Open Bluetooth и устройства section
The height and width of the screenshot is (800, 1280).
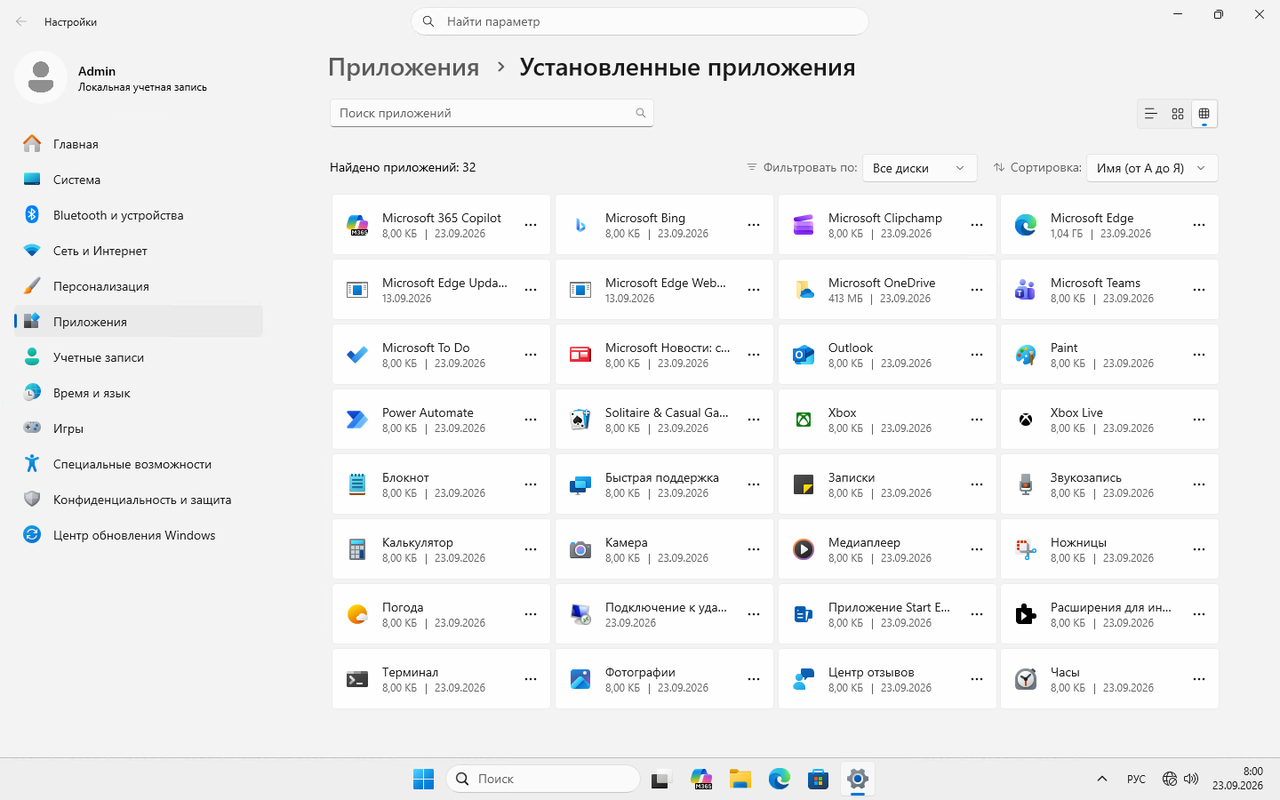pyautogui.click(x=139, y=215)
